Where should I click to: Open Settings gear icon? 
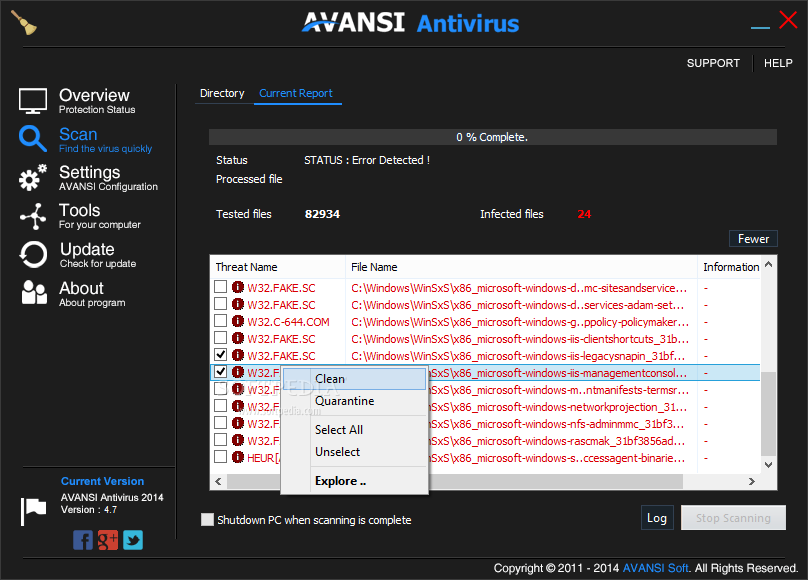pos(32,178)
